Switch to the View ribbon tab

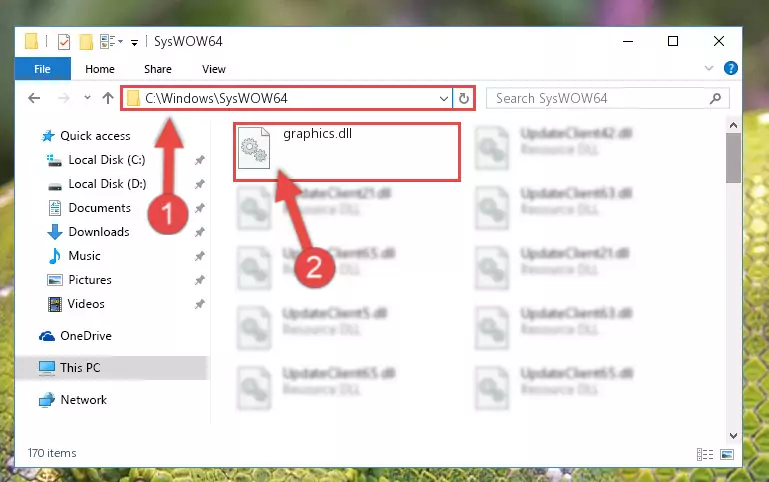tap(214, 69)
